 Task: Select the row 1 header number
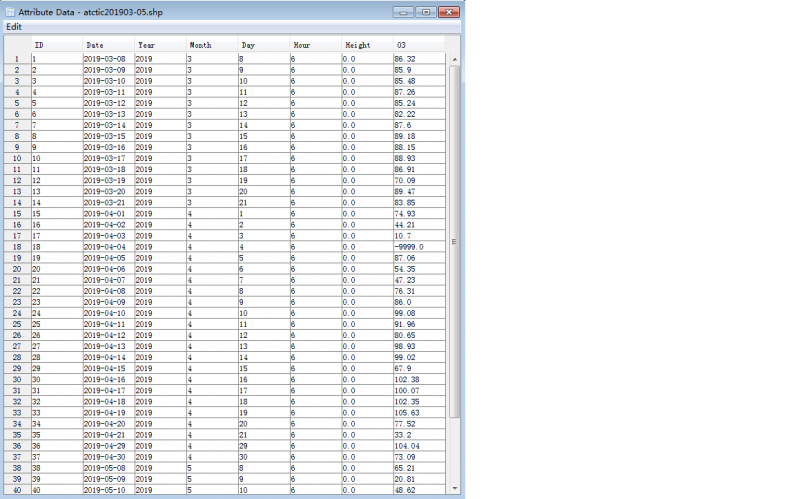coord(16,59)
